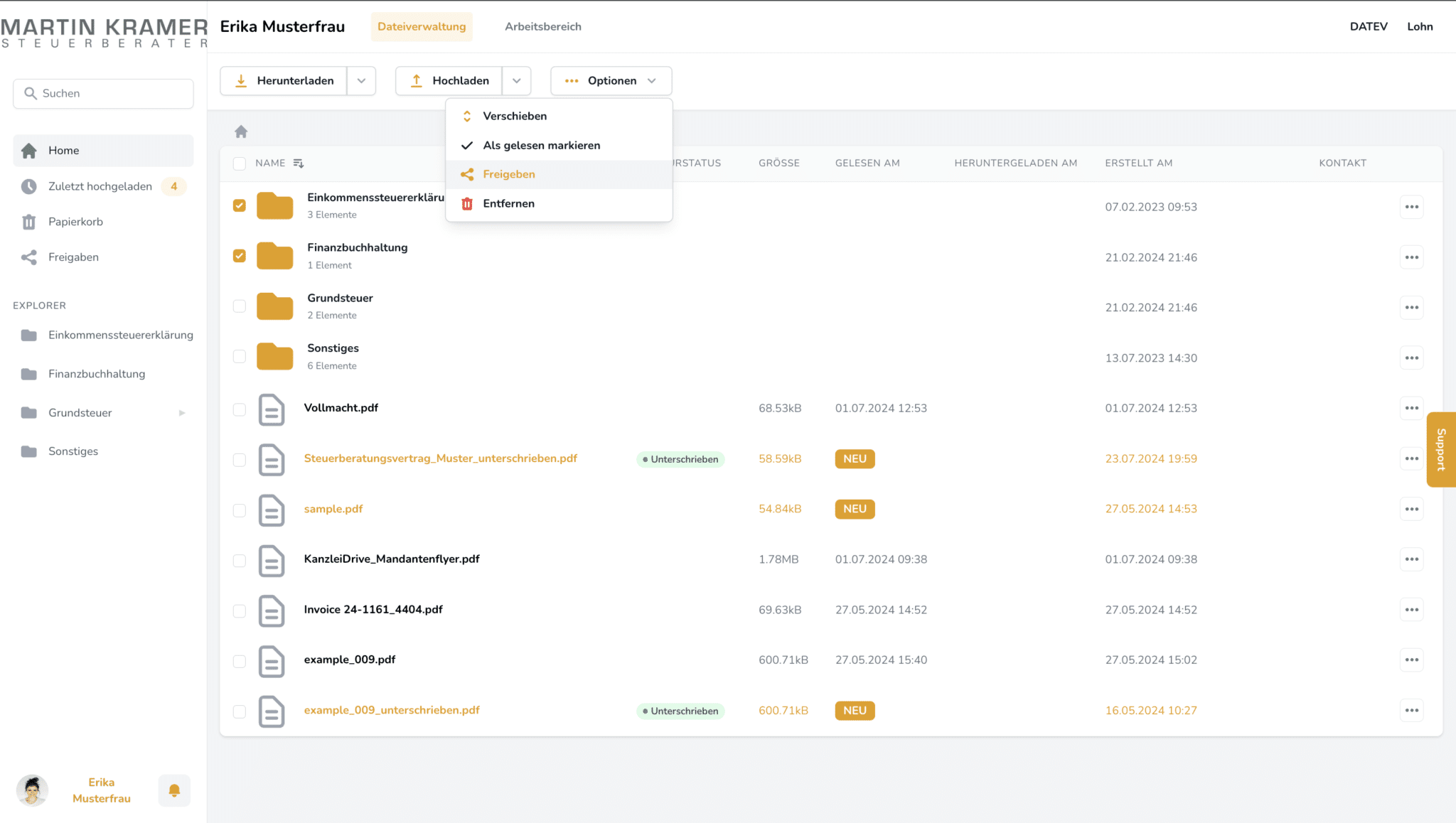
Task: Select Verschieben from the options menu
Action: pyautogui.click(x=559, y=116)
